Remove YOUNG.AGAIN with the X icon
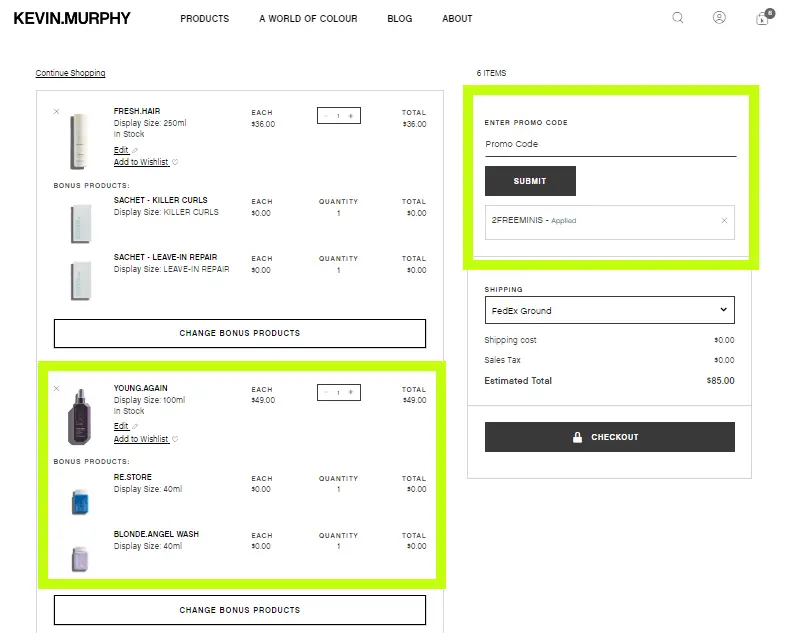800x633 pixels. tap(57, 388)
